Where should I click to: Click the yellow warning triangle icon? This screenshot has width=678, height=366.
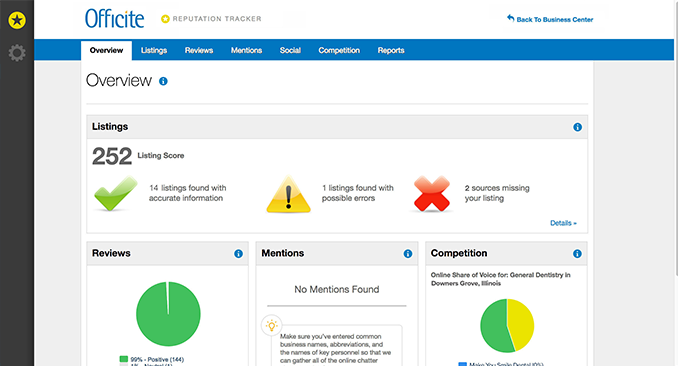pos(288,195)
